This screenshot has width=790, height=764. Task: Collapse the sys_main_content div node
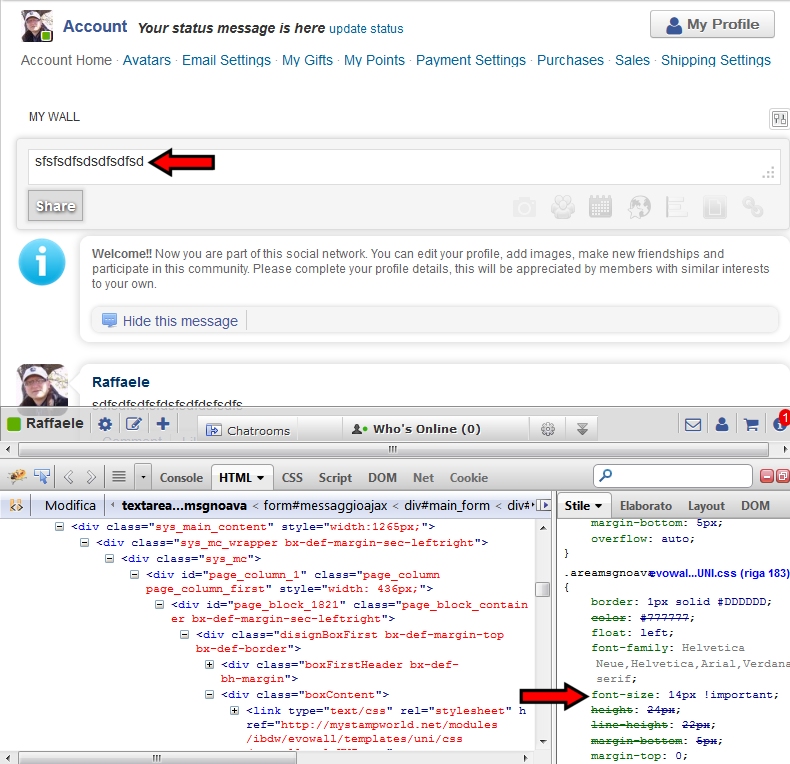[60, 526]
